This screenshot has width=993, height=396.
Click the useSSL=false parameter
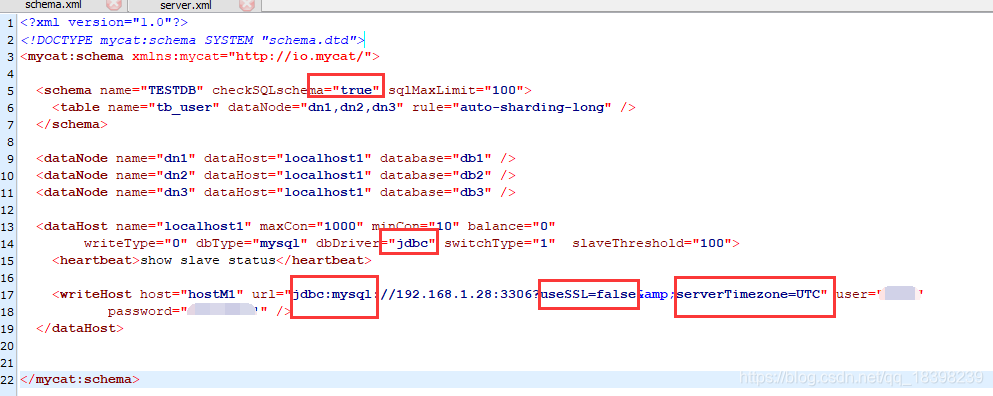588,294
